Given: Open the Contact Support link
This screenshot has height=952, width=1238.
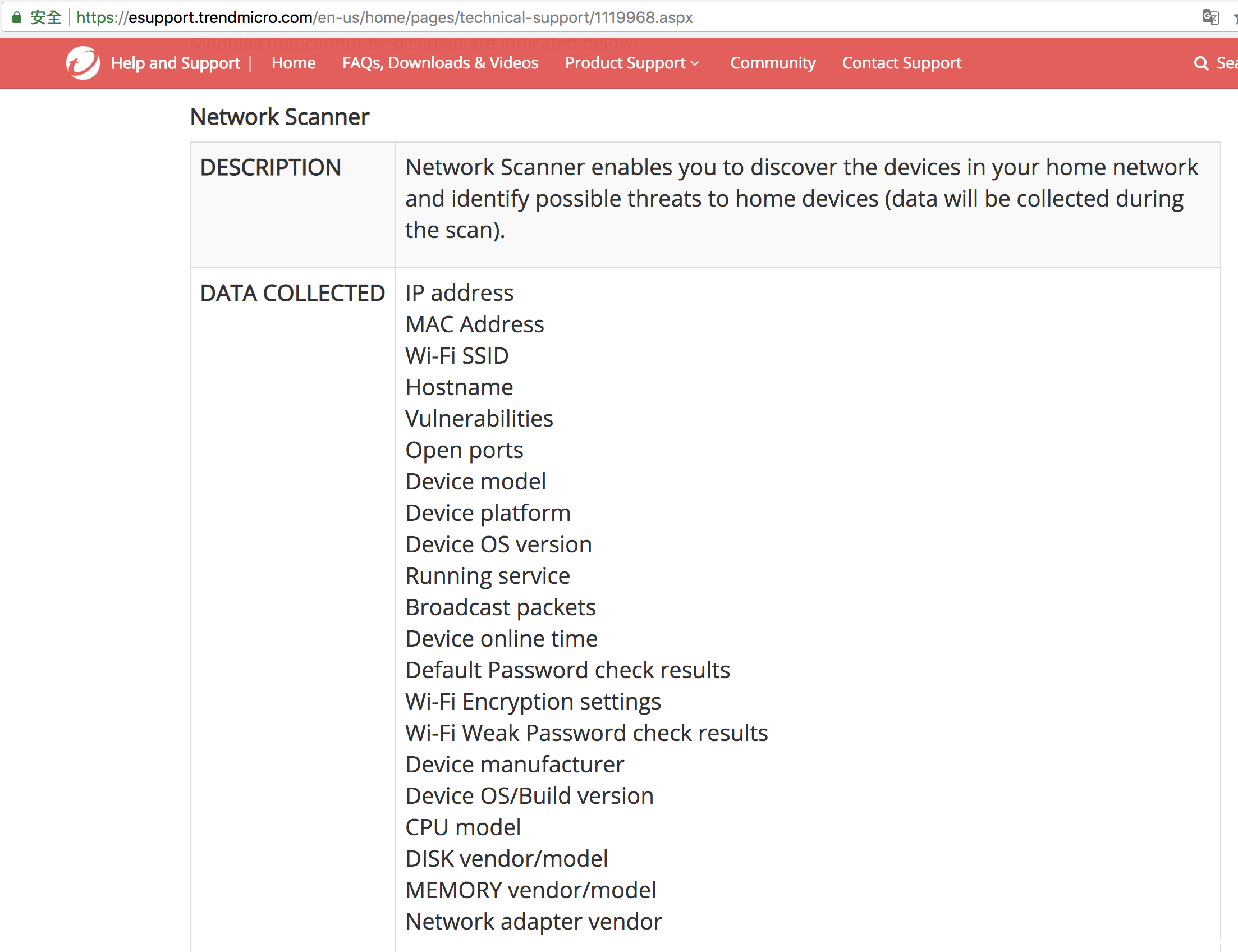Looking at the screenshot, I should [901, 63].
